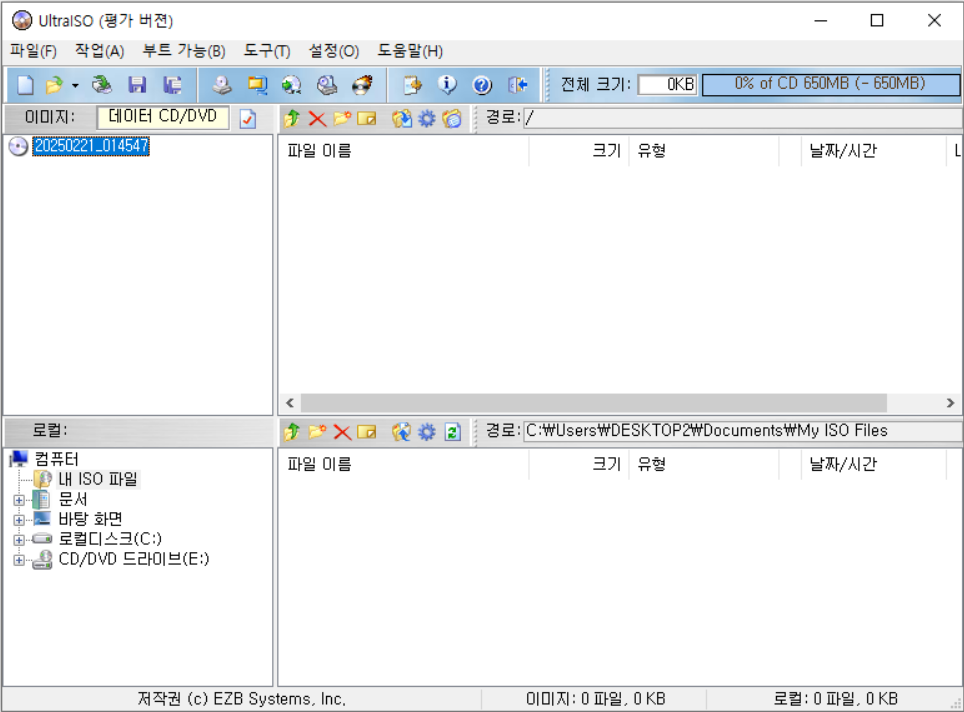Select 로컬디스크(C:) in local tree

point(110,539)
